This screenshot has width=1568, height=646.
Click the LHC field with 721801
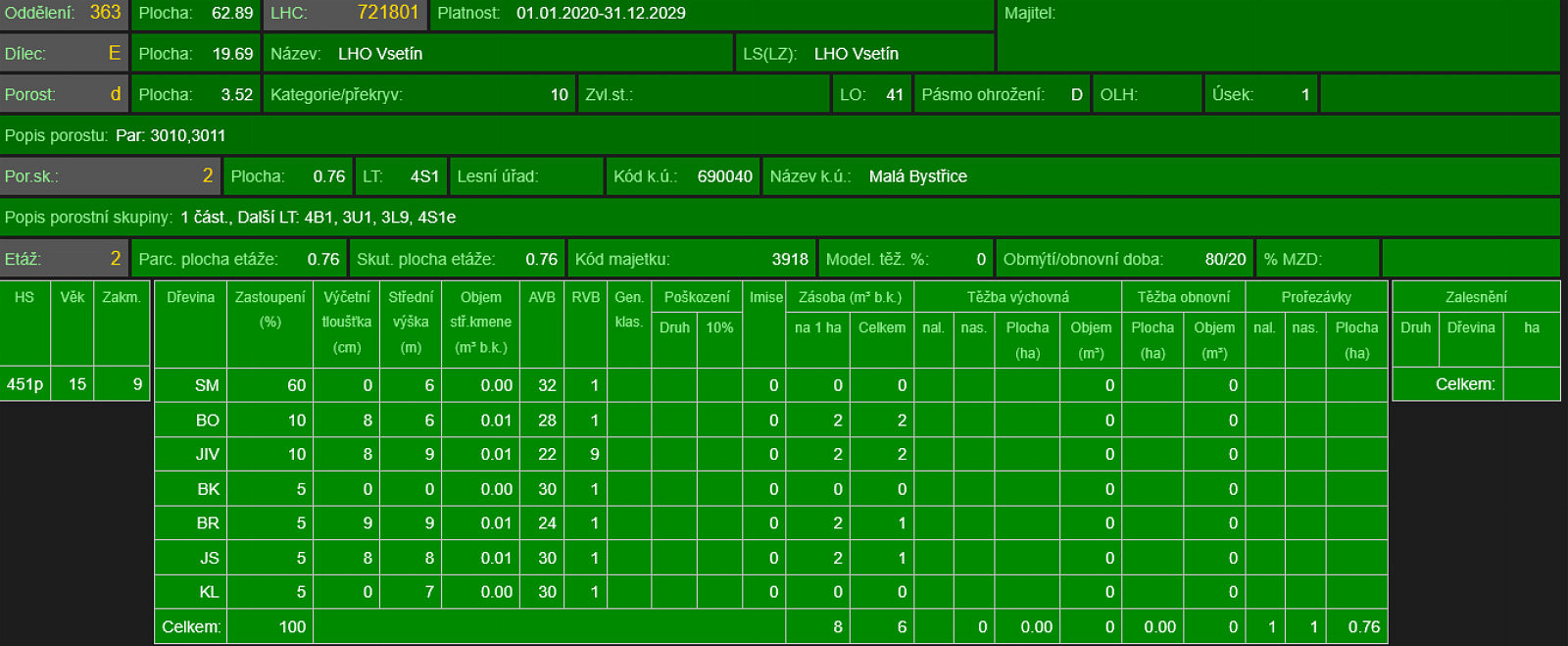(345, 14)
